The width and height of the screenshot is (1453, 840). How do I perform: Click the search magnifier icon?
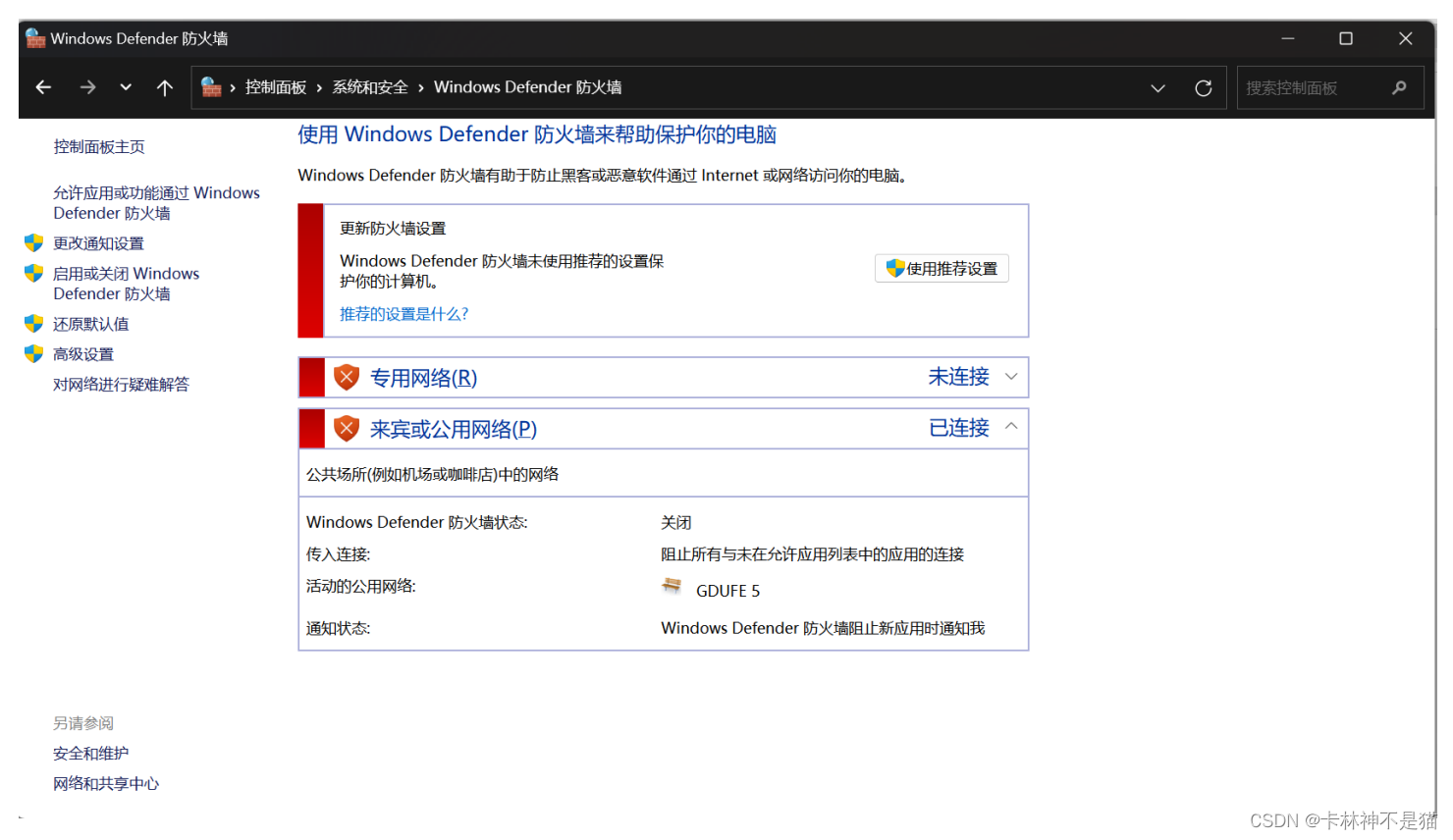click(1399, 88)
